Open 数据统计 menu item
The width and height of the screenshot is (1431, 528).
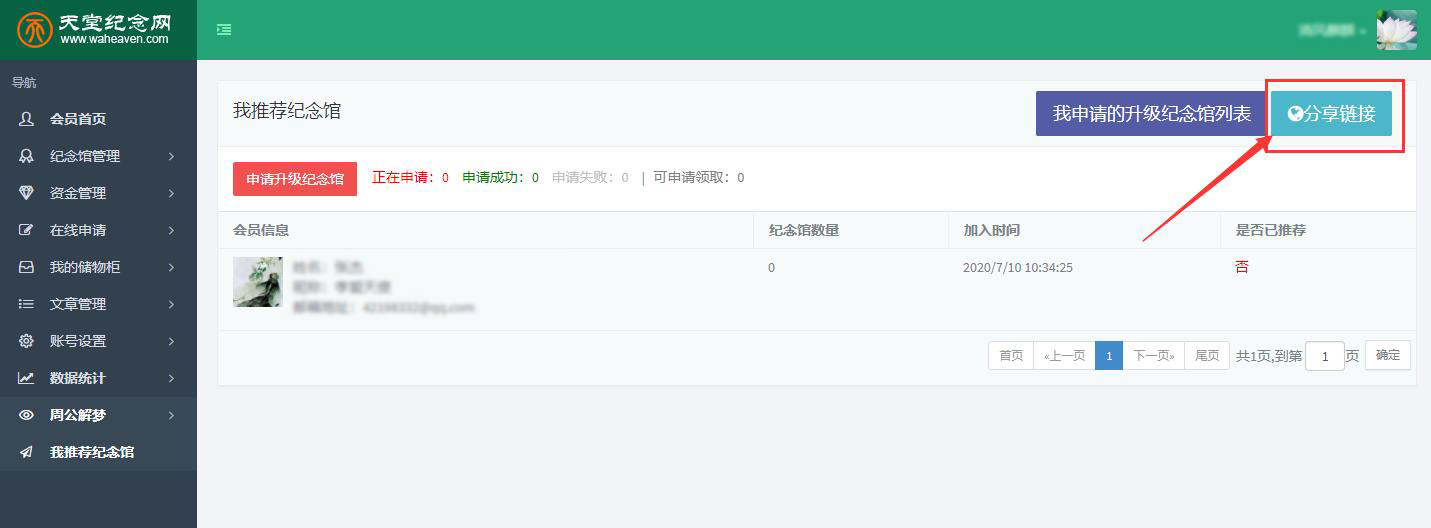coord(98,378)
